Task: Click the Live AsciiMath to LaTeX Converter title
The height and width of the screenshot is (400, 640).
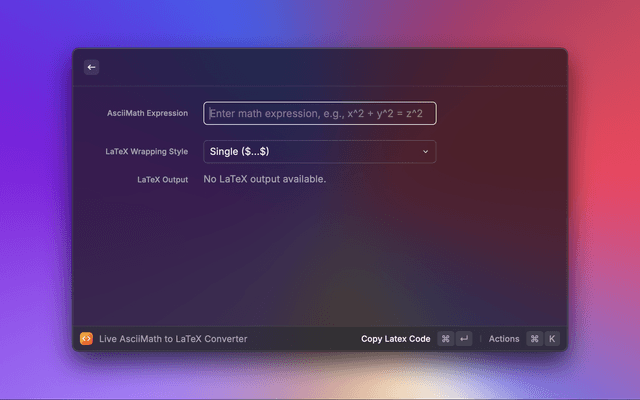Action: coord(173,339)
